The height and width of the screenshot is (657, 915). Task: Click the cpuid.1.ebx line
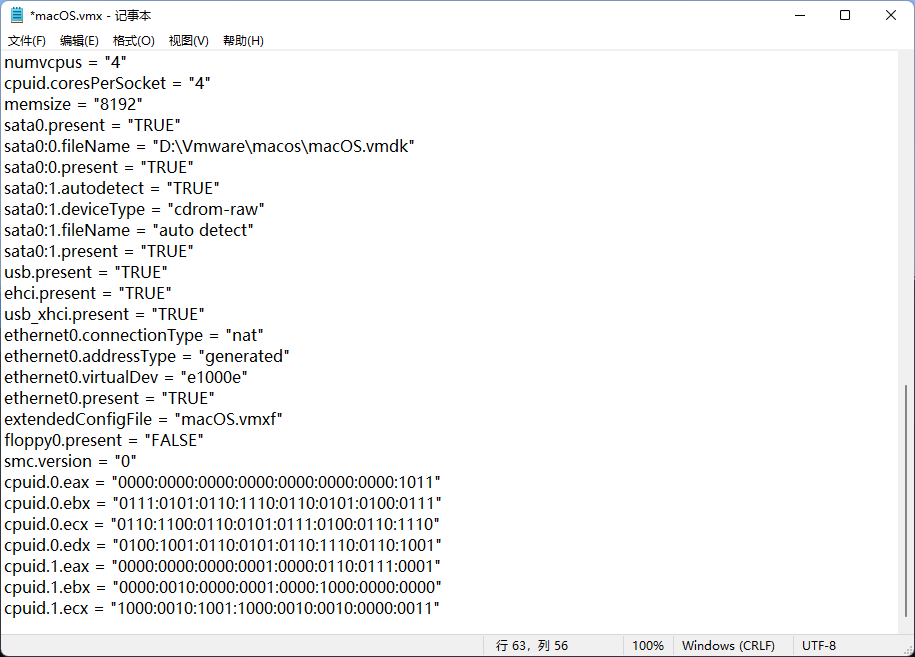pos(223,588)
